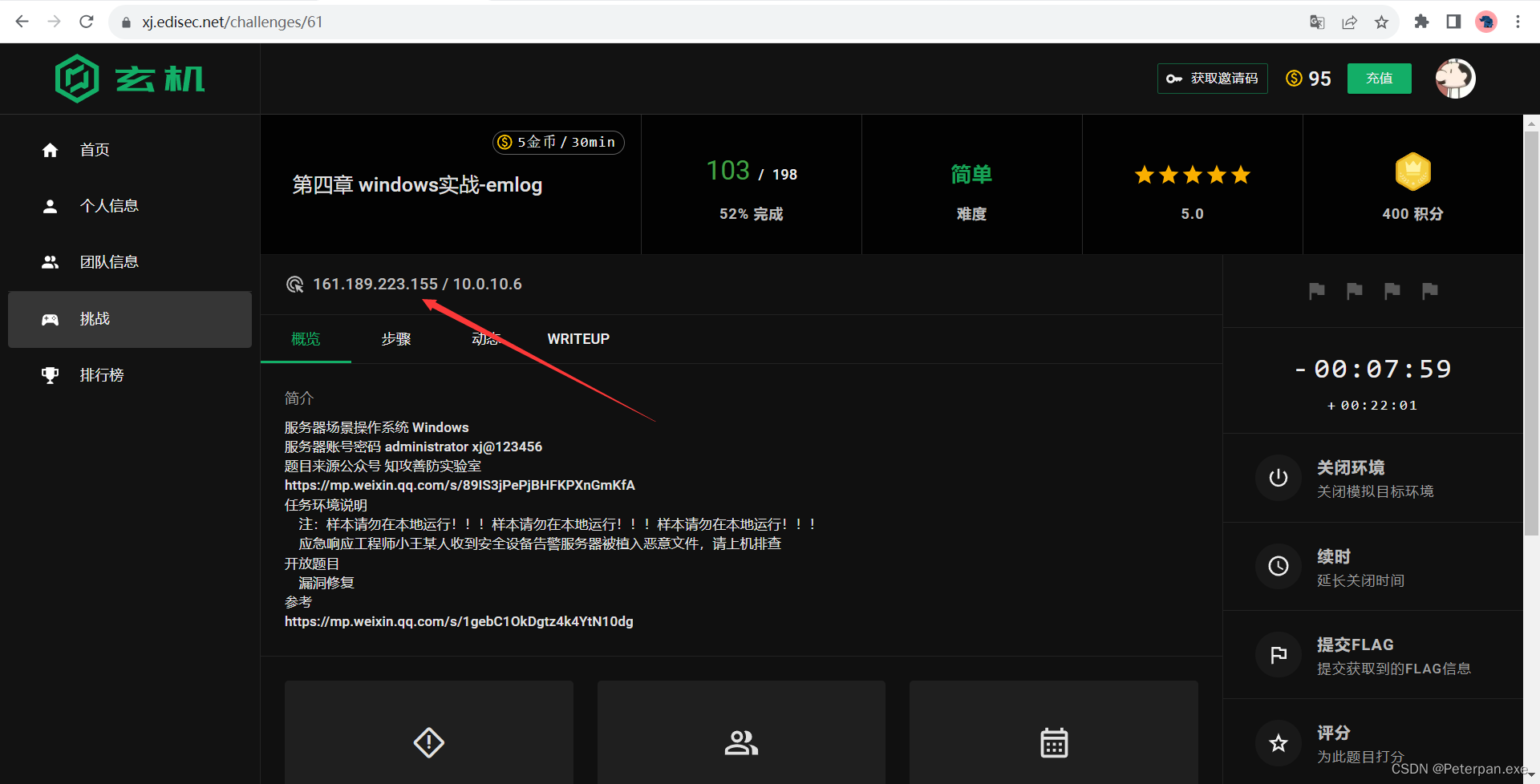Click the people group card icon

(x=741, y=743)
